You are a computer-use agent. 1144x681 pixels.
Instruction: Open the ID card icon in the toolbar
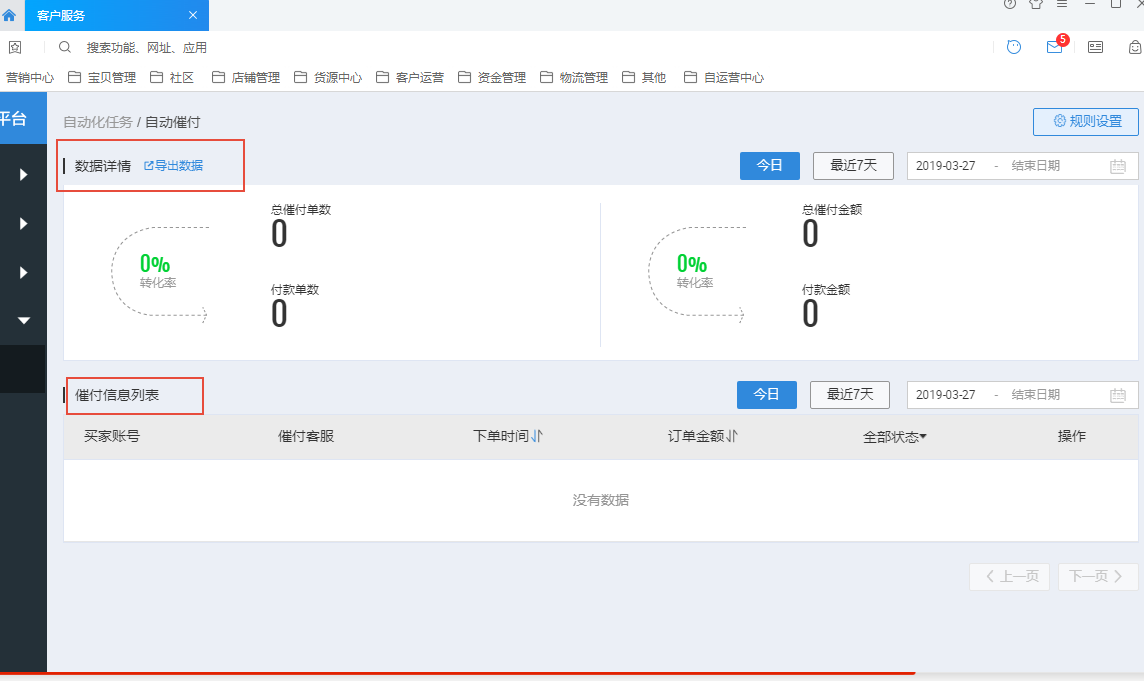click(x=1095, y=47)
